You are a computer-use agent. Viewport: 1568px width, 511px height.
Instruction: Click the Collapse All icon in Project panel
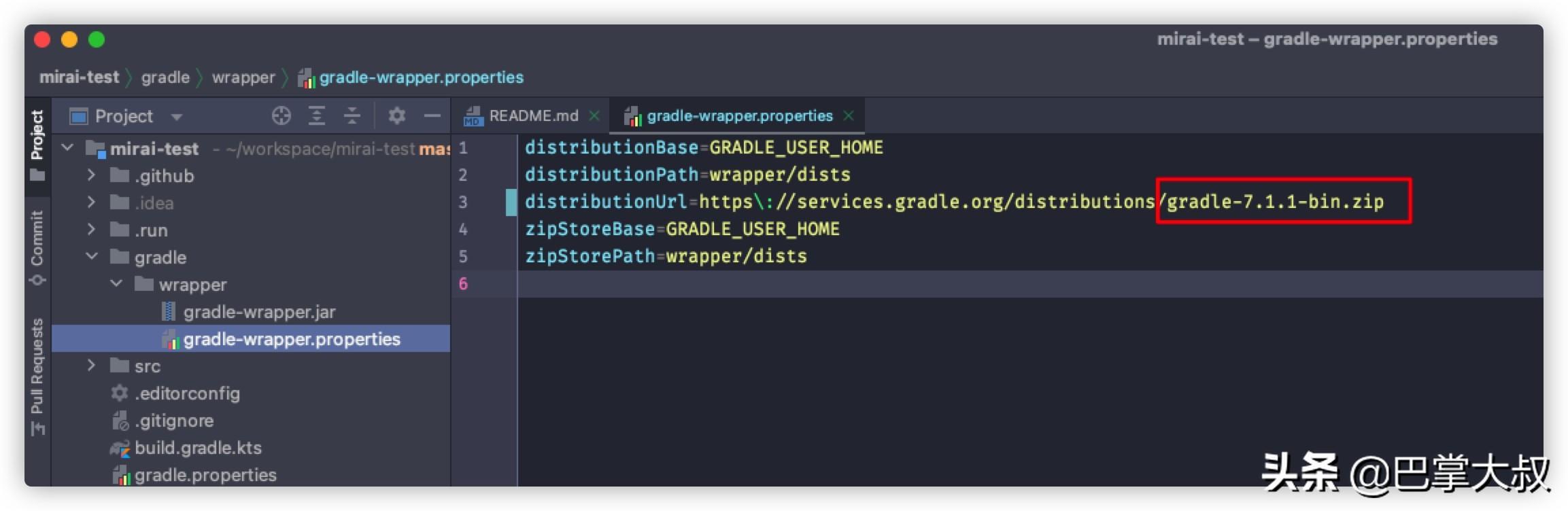click(x=352, y=116)
